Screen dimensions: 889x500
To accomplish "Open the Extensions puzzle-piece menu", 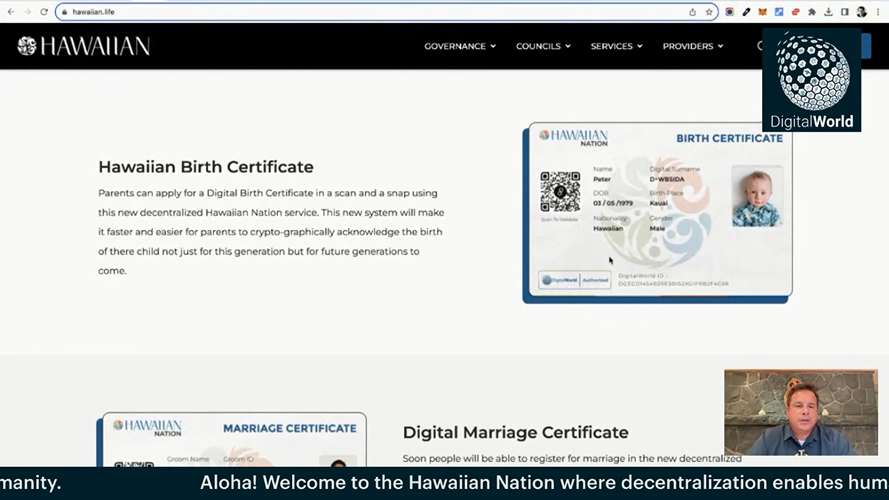I will (x=811, y=12).
